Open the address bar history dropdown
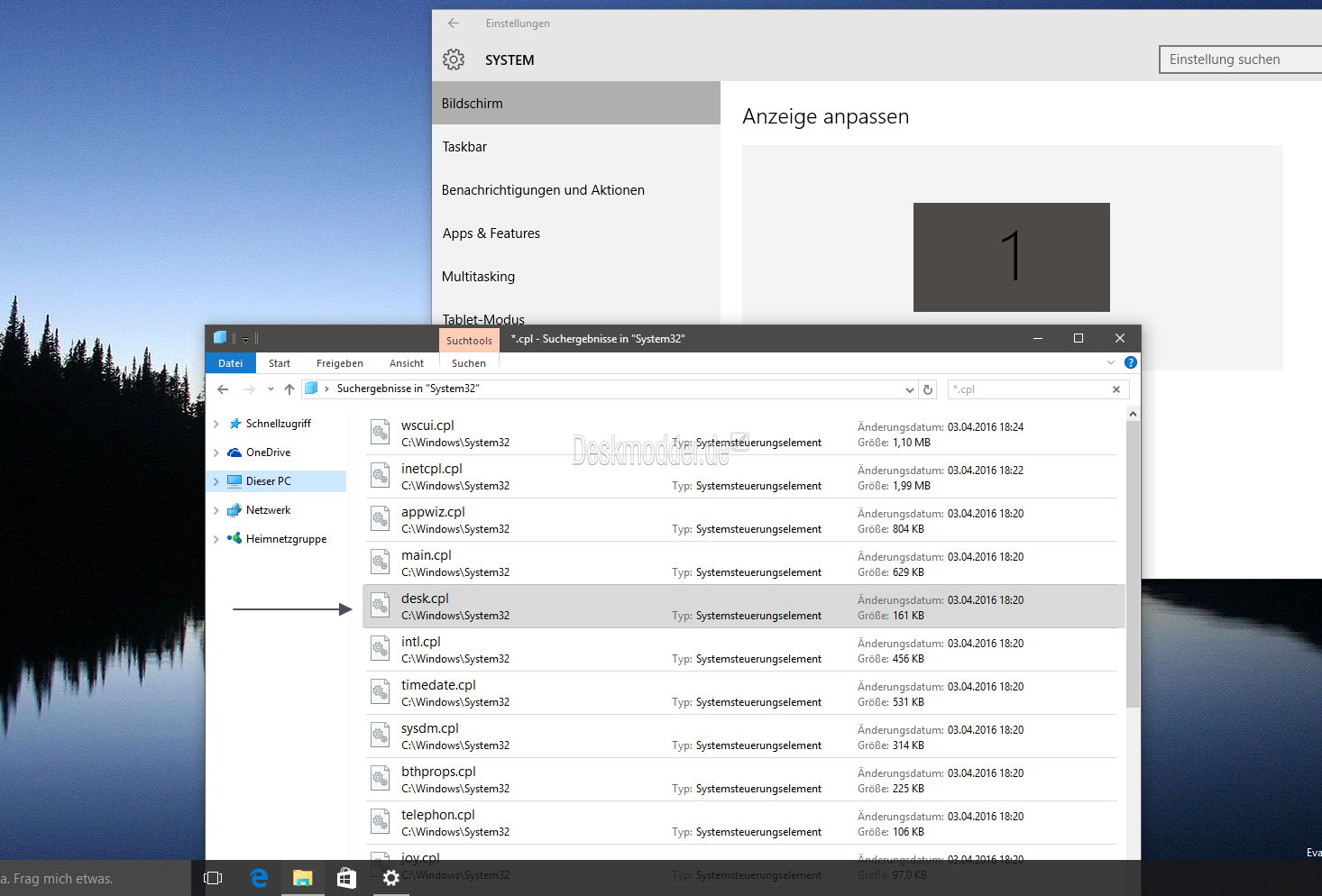Screen dimensions: 1322x896 [909, 389]
